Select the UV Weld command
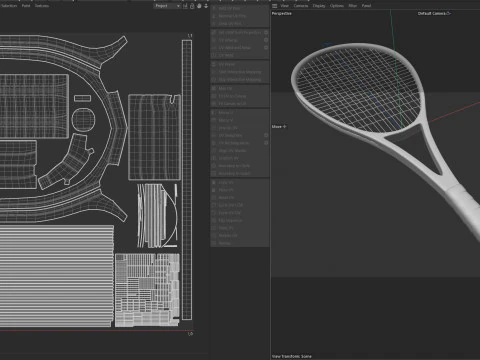Screen dimensions: 480x360 240,55
